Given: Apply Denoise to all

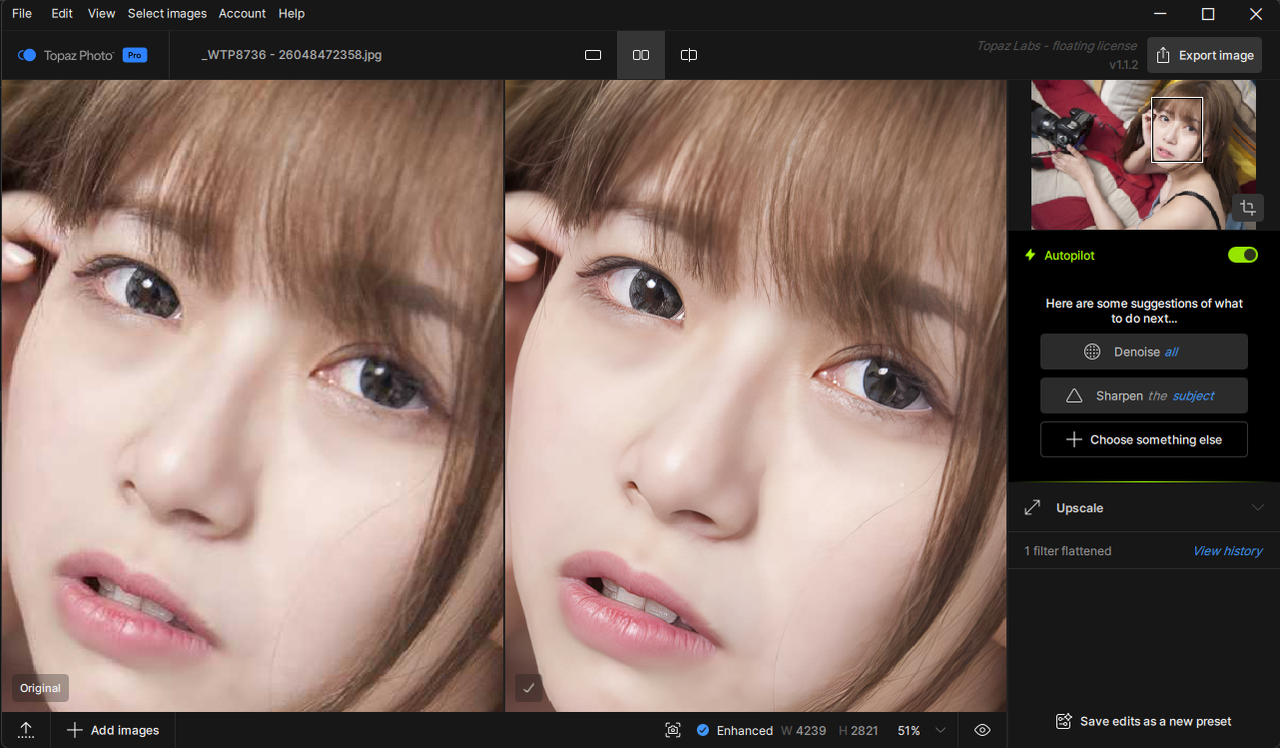Looking at the screenshot, I should 1143,351.
